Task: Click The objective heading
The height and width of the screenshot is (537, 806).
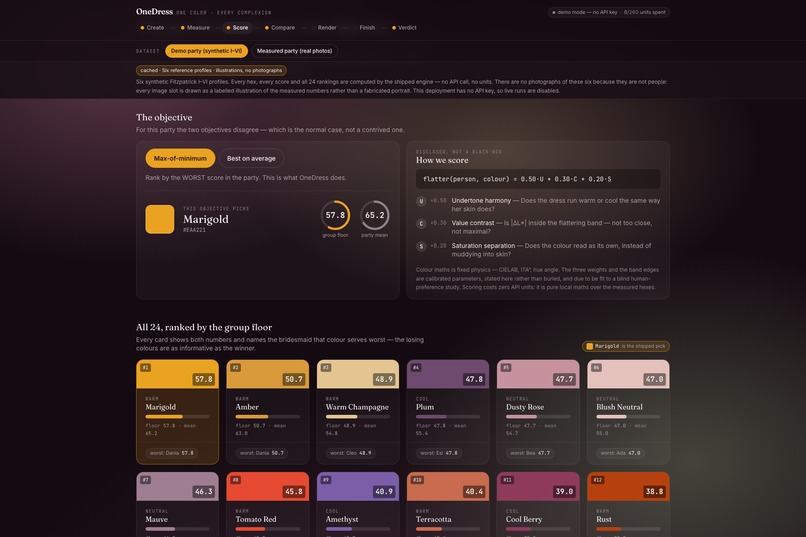Action: click(164, 118)
